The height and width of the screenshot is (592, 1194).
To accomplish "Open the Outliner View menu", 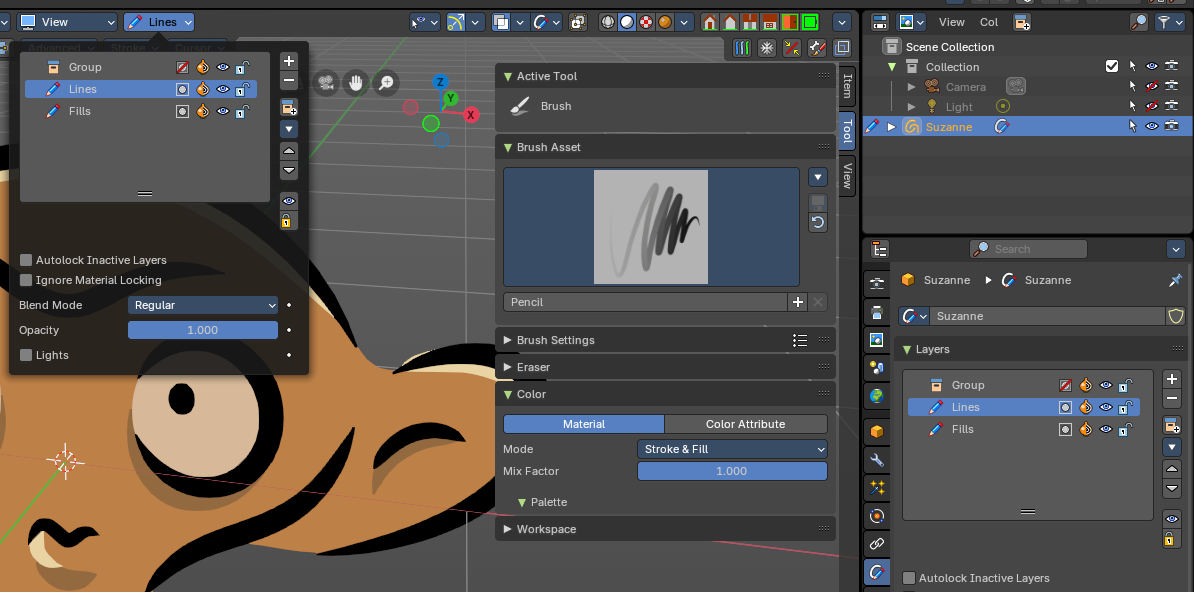I will coord(952,22).
